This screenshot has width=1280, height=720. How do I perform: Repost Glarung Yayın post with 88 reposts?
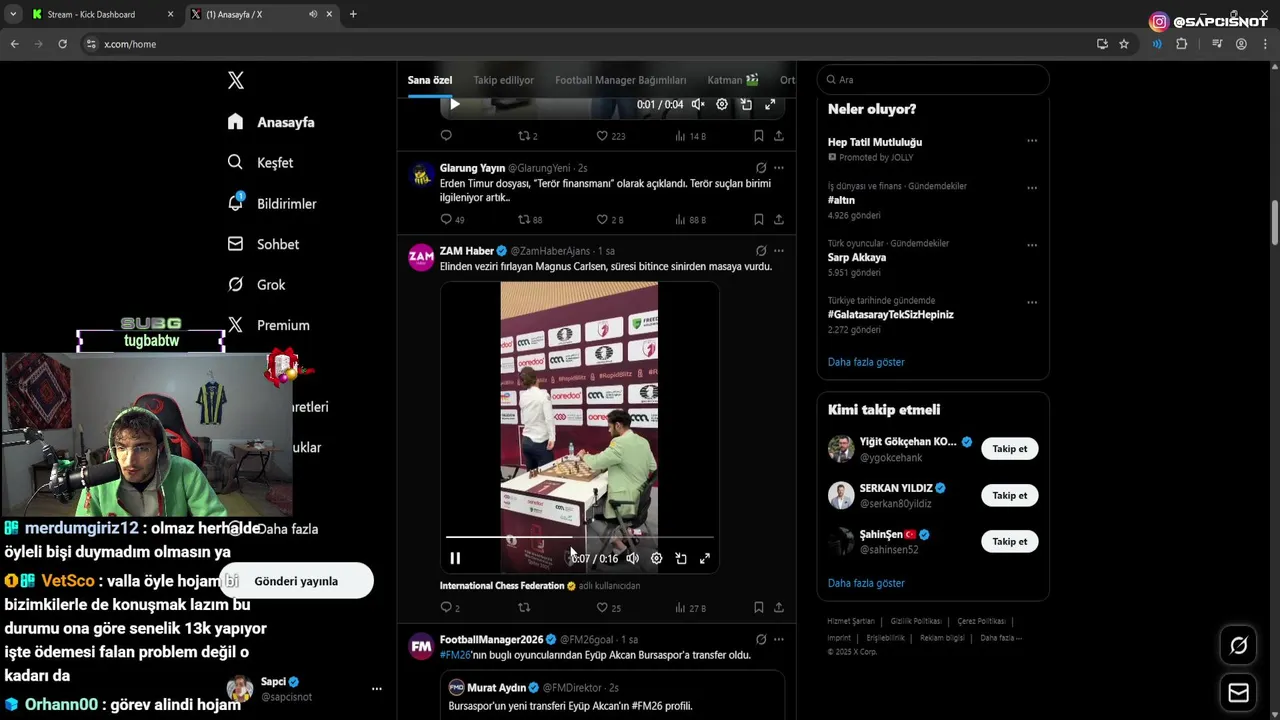(530, 219)
